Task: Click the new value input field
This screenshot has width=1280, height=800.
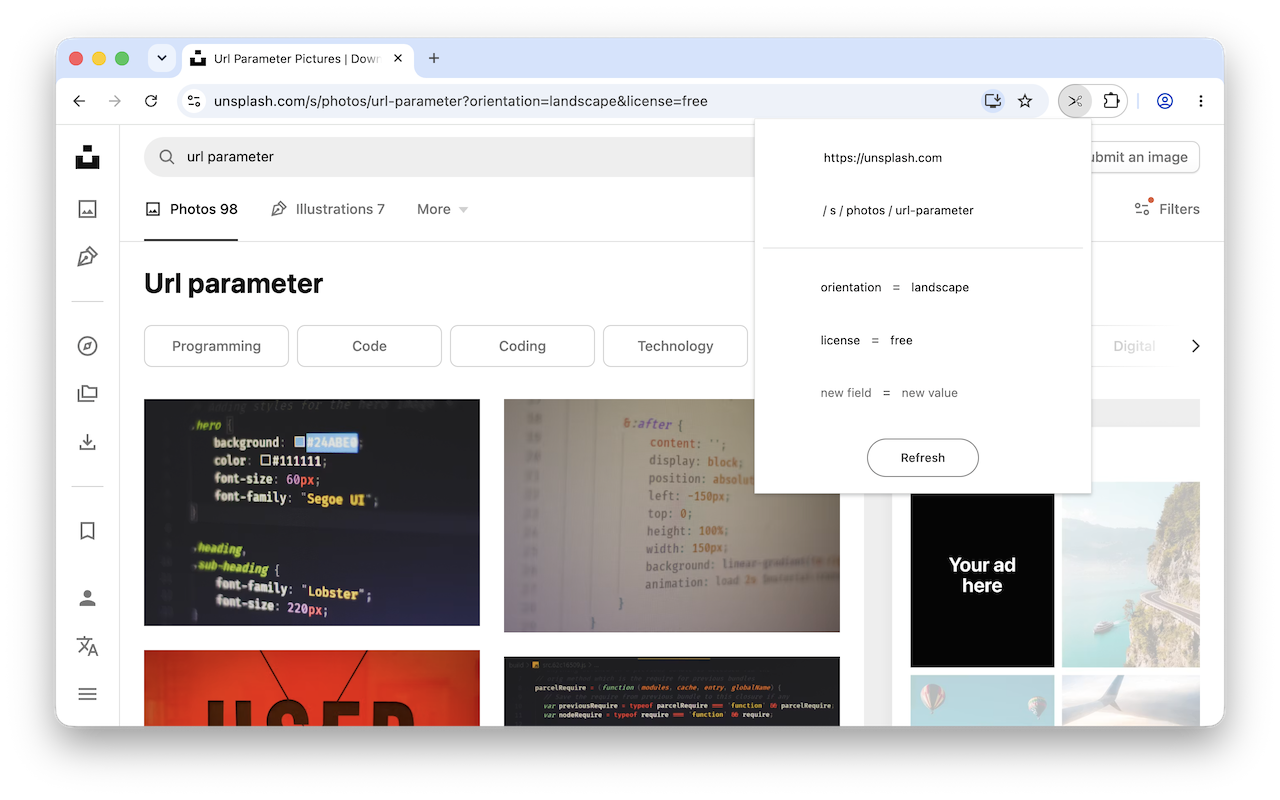Action: [x=929, y=393]
